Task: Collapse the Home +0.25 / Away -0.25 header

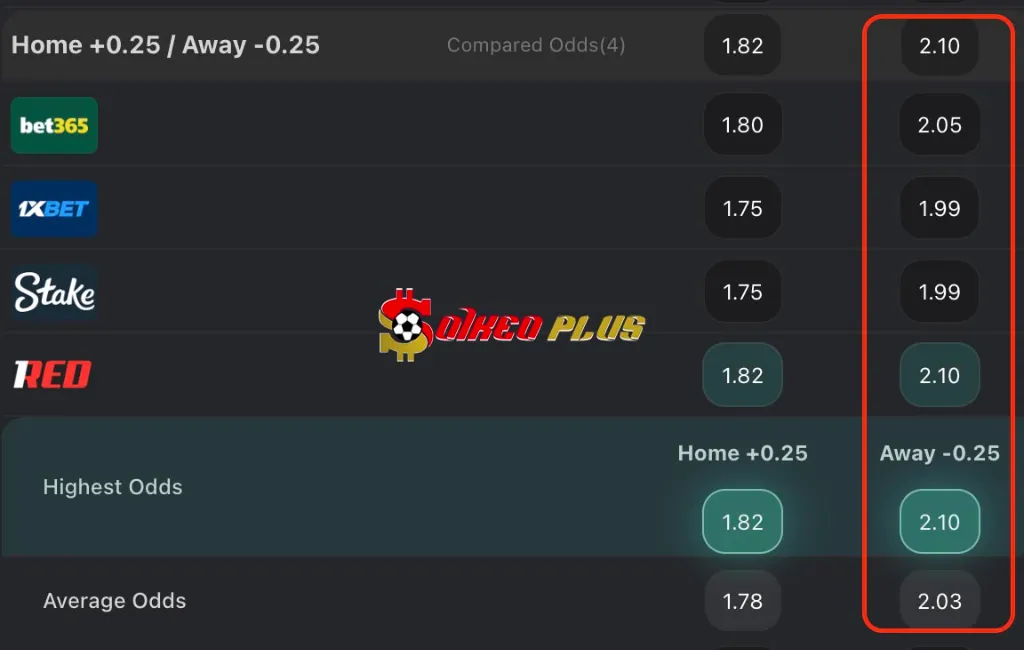Action: (166, 45)
